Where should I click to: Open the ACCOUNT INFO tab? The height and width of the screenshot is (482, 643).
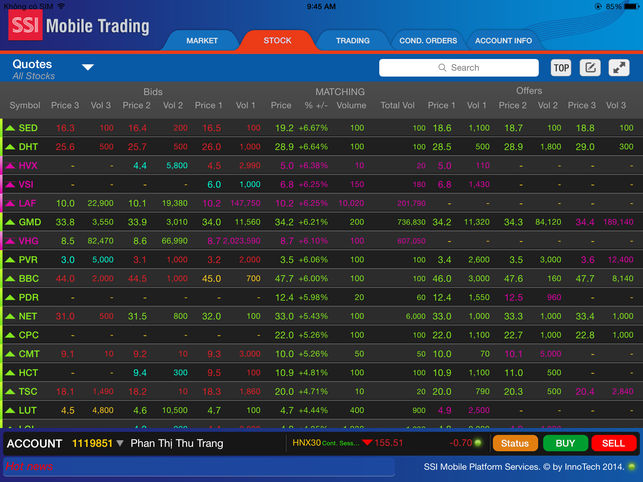(x=503, y=41)
